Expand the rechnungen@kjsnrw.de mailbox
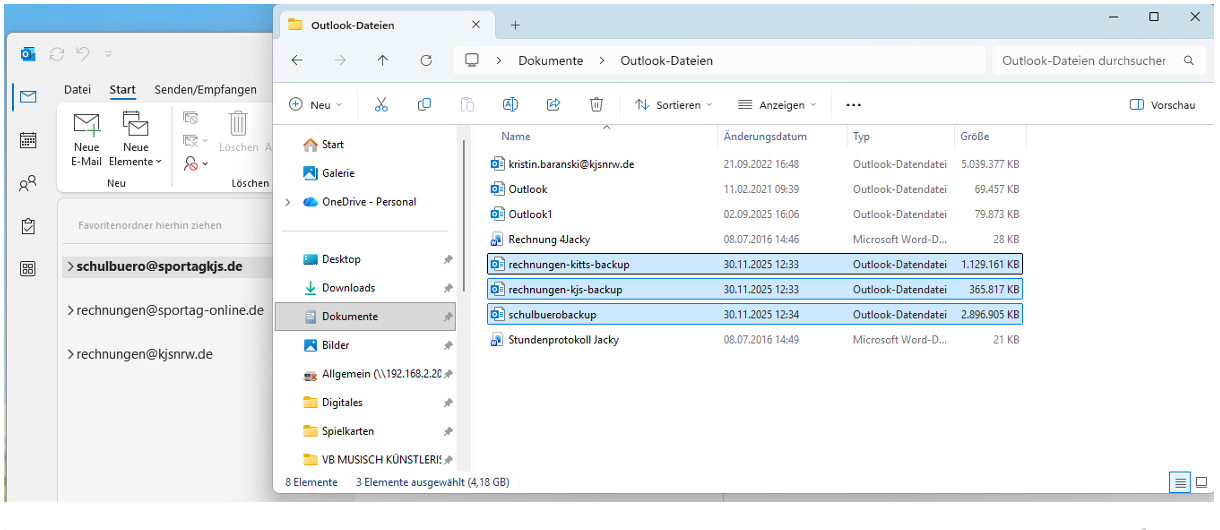The image size is (1220, 530). (71, 354)
